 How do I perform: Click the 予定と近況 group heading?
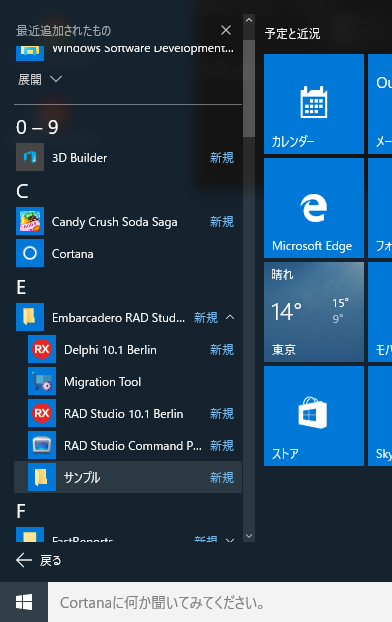(292, 34)
